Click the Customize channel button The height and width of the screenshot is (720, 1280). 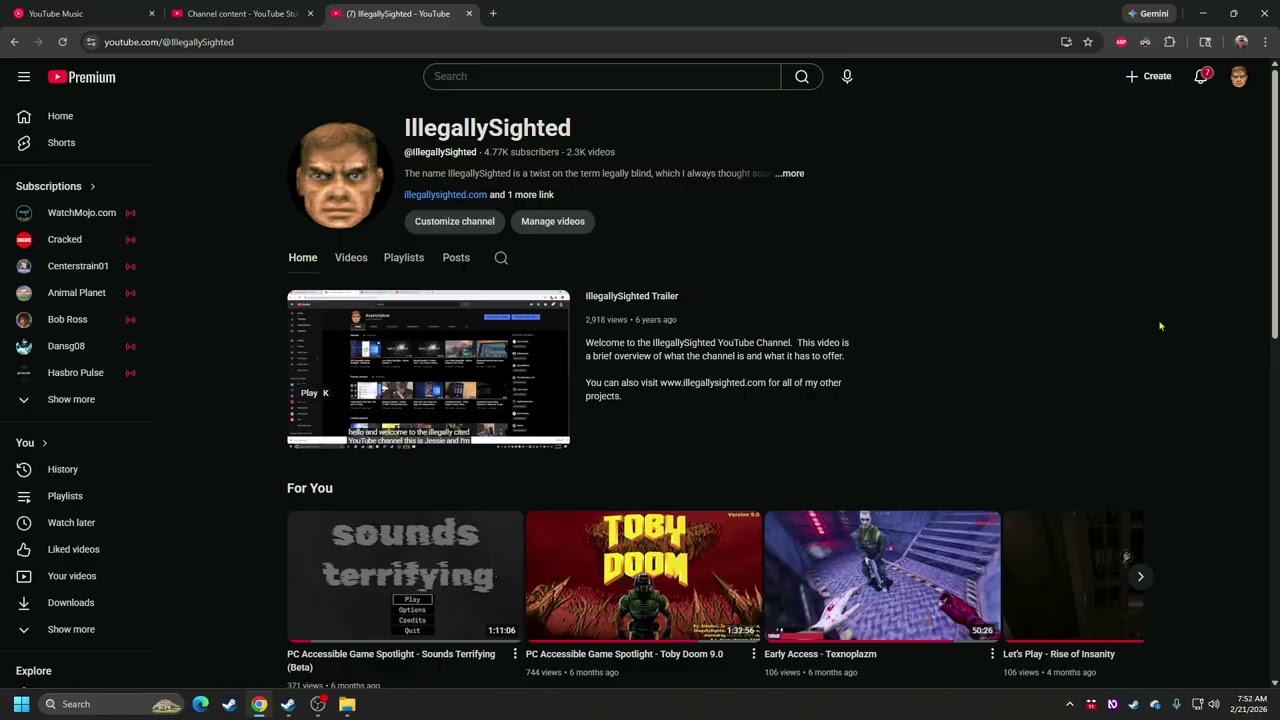(455, 222)
